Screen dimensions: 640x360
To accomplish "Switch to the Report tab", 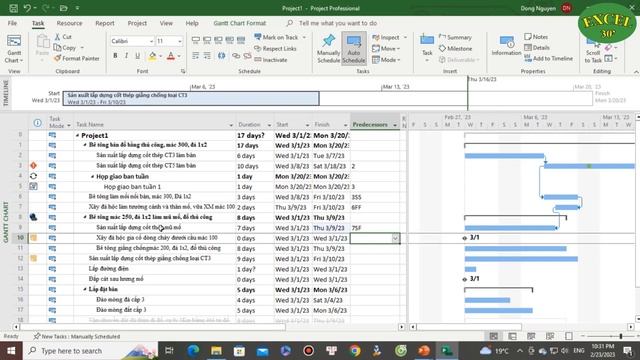I will click(105, 23).
